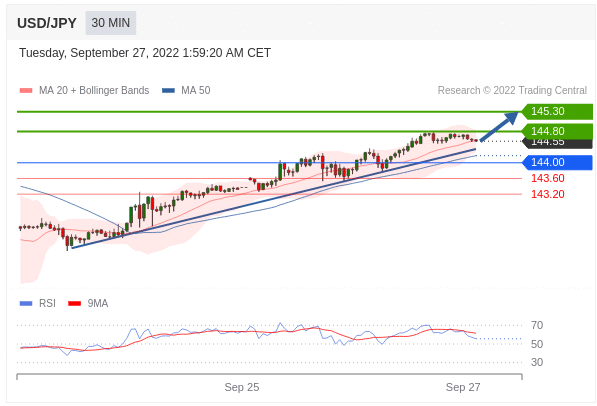Click the Research © 2022 Trading Central text
This screenshot has height=406, width=597.
(x=512, y=90)
